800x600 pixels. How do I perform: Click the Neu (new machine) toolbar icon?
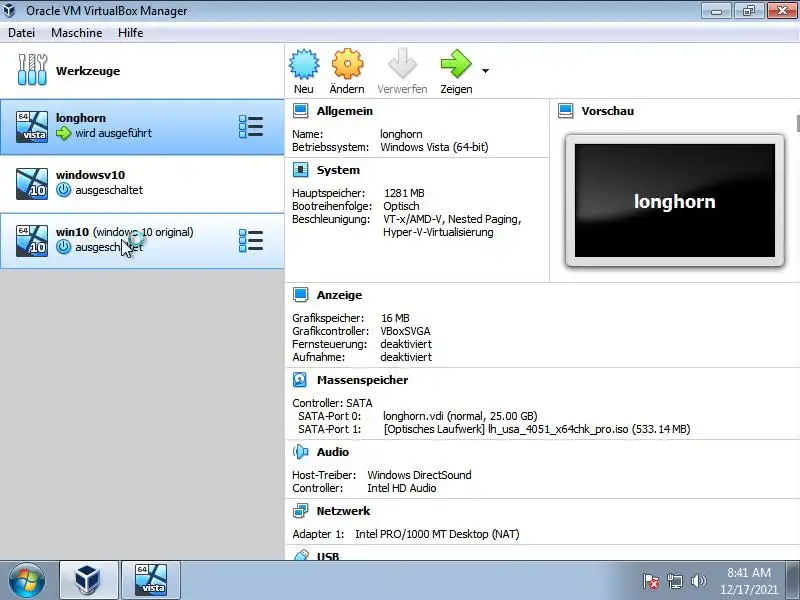point(304,64)
